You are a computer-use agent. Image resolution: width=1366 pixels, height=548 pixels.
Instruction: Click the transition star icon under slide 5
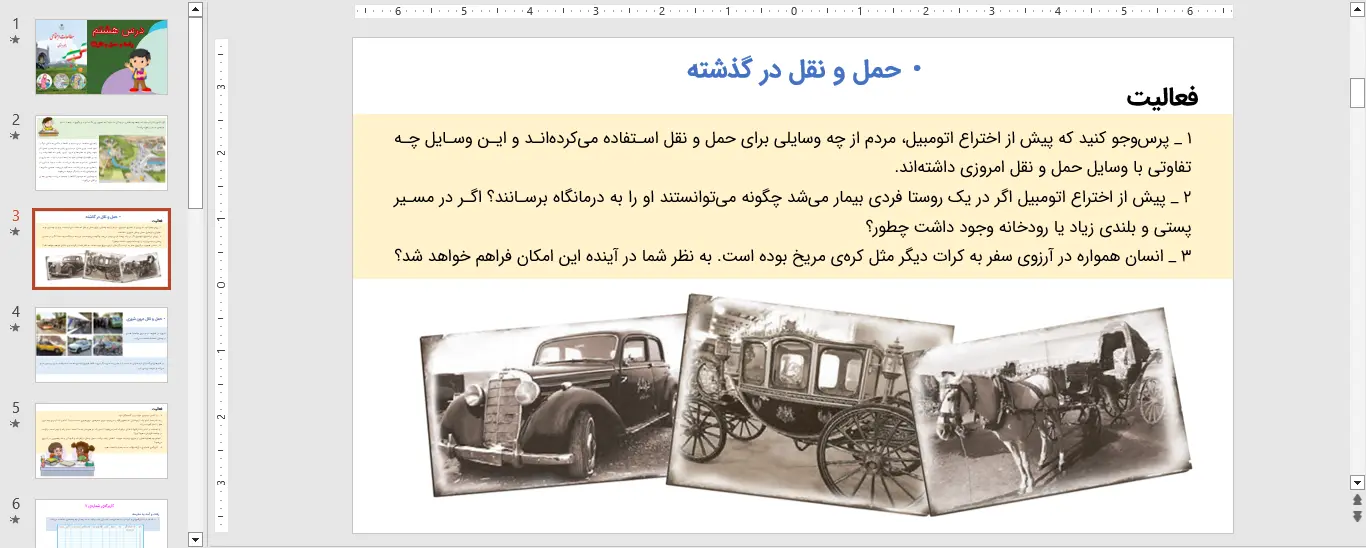click(x=15, y=424)
